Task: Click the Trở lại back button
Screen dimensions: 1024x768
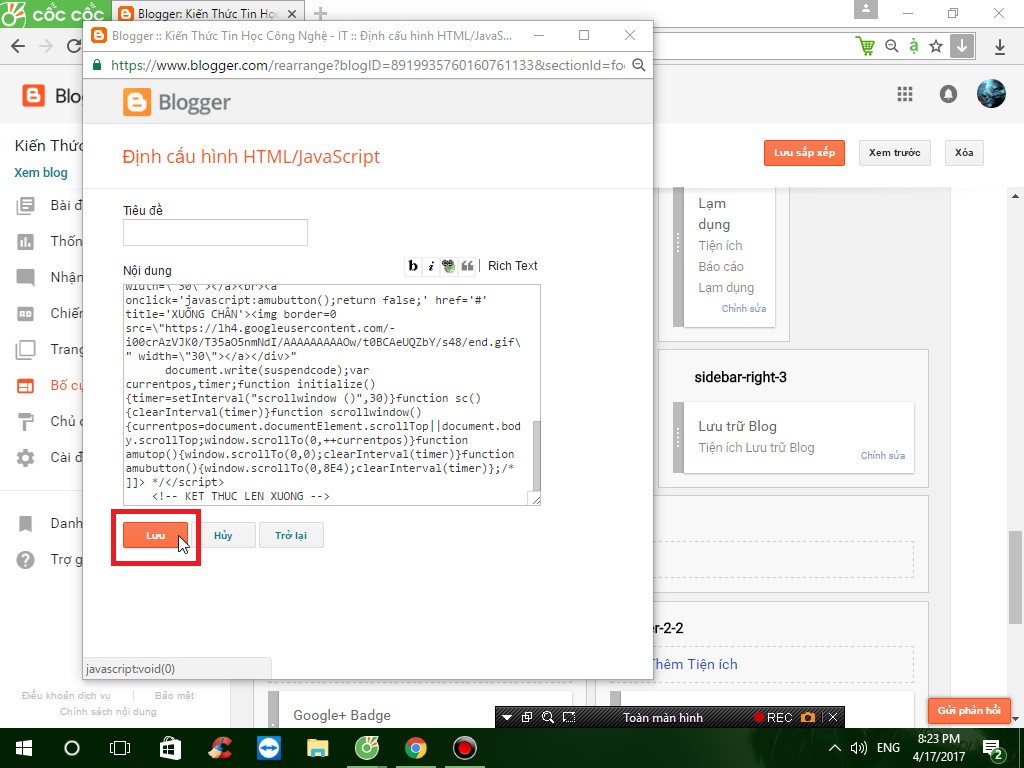Action: click(x=291, y=536)
